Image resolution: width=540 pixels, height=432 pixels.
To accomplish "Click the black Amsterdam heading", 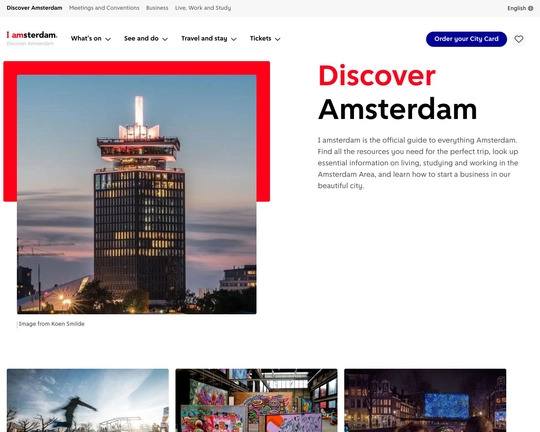I will point(398,109).
